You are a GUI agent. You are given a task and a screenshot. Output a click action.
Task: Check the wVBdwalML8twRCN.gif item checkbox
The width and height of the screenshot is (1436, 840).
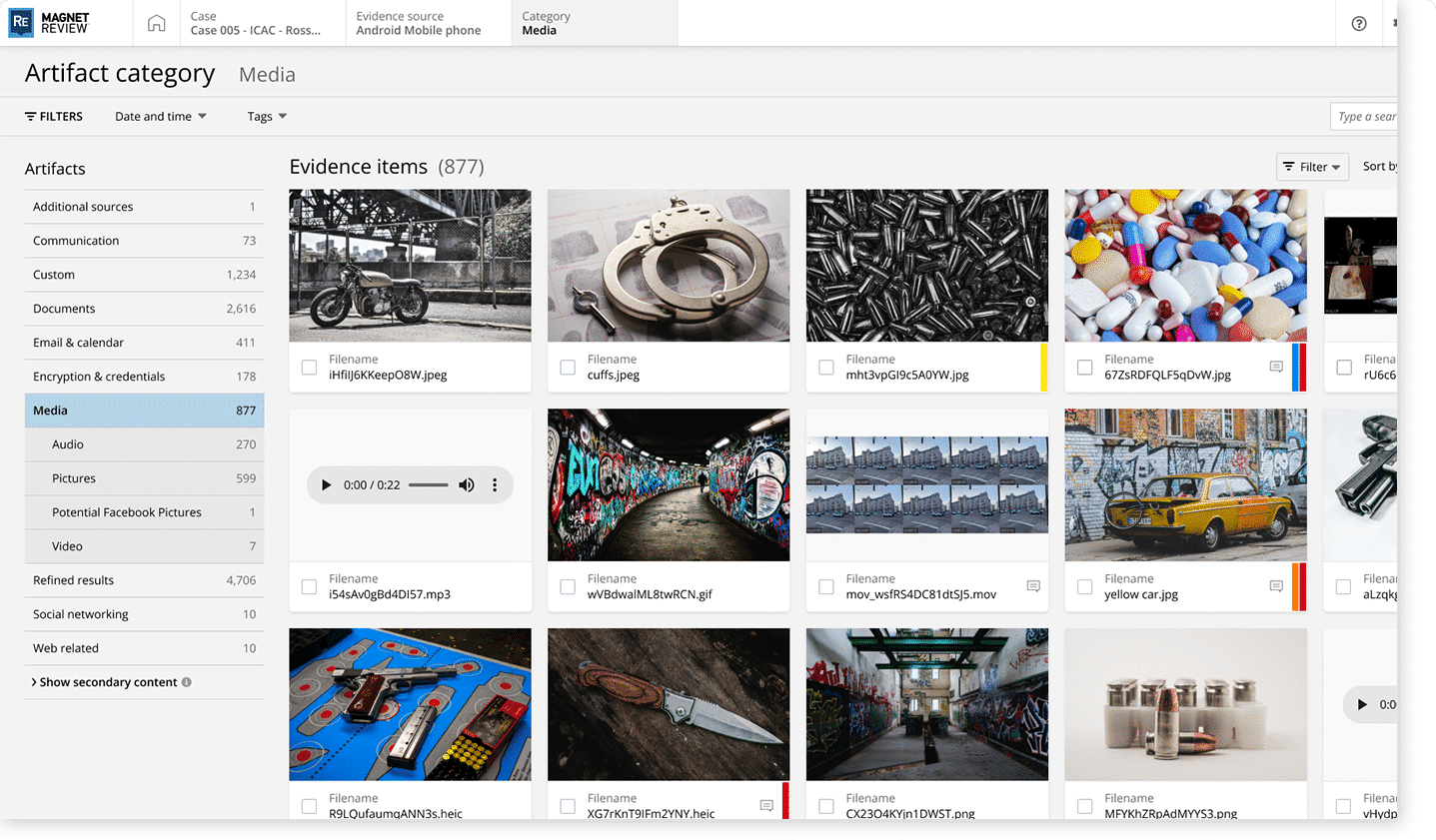pos(568,587)
